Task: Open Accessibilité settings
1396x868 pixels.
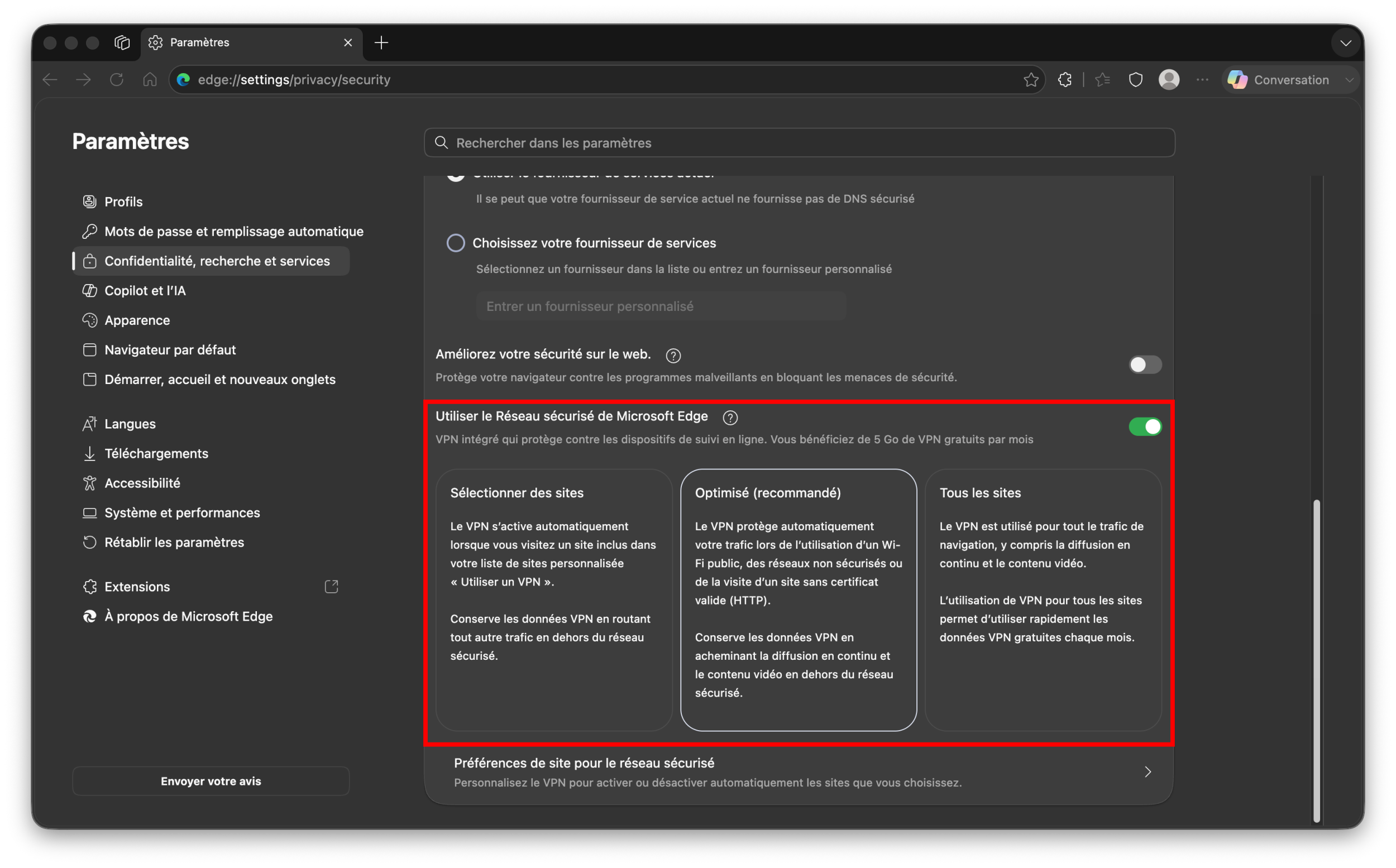Action: pos(211,483)
